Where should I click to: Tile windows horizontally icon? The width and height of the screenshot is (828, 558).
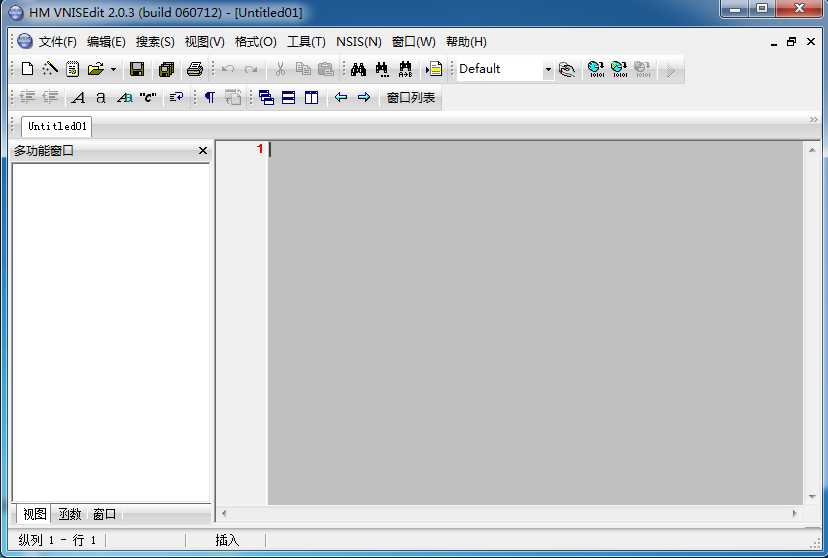(x=288, y=97)
